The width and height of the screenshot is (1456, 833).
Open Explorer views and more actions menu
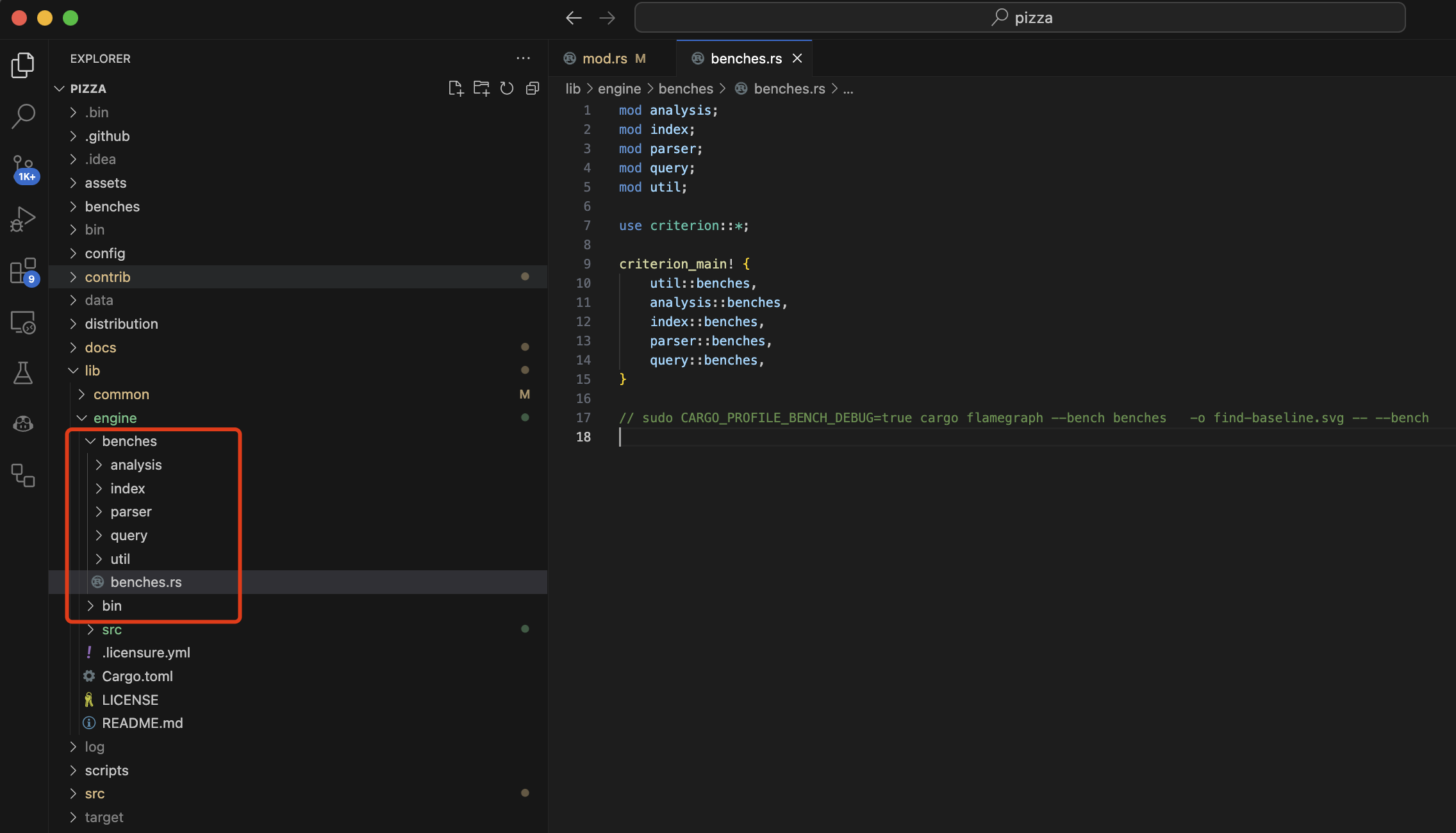click(x=523, y=58)
